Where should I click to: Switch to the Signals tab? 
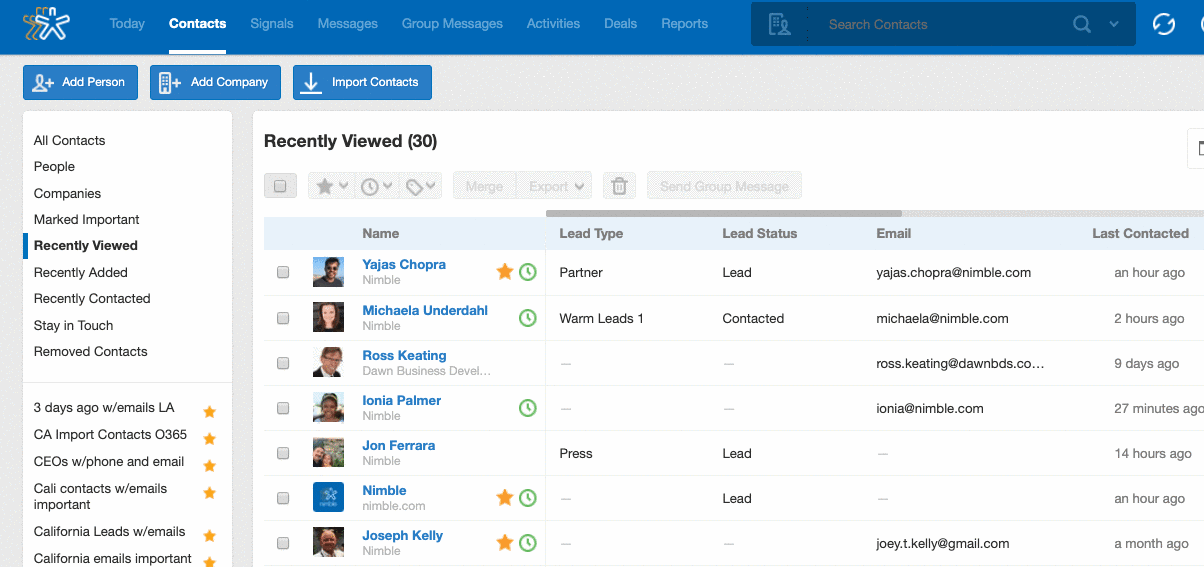click(x=271, y=24)
